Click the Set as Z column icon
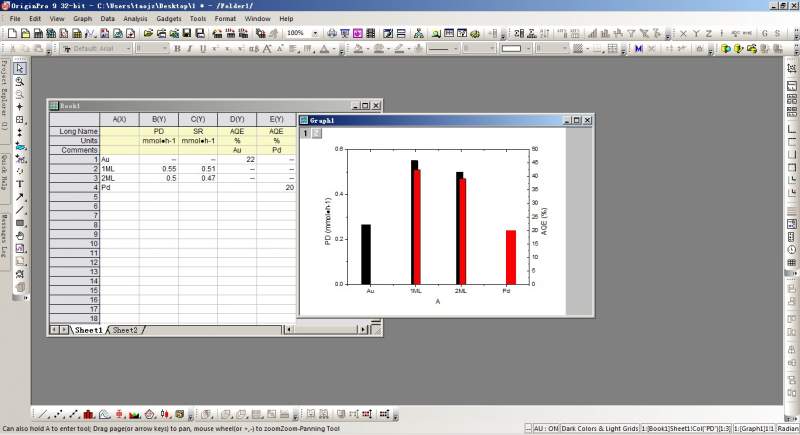 [x=709, y=34]
